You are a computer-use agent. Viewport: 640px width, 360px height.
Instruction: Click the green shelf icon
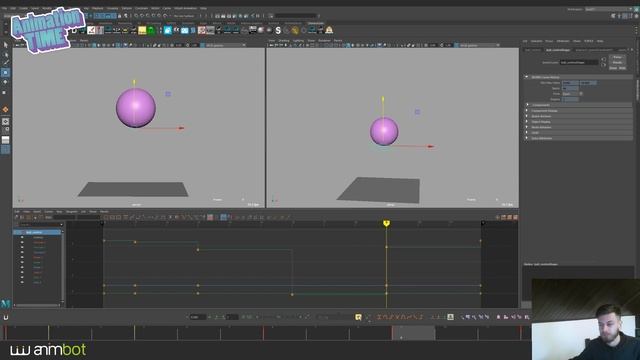coord(151,30)
